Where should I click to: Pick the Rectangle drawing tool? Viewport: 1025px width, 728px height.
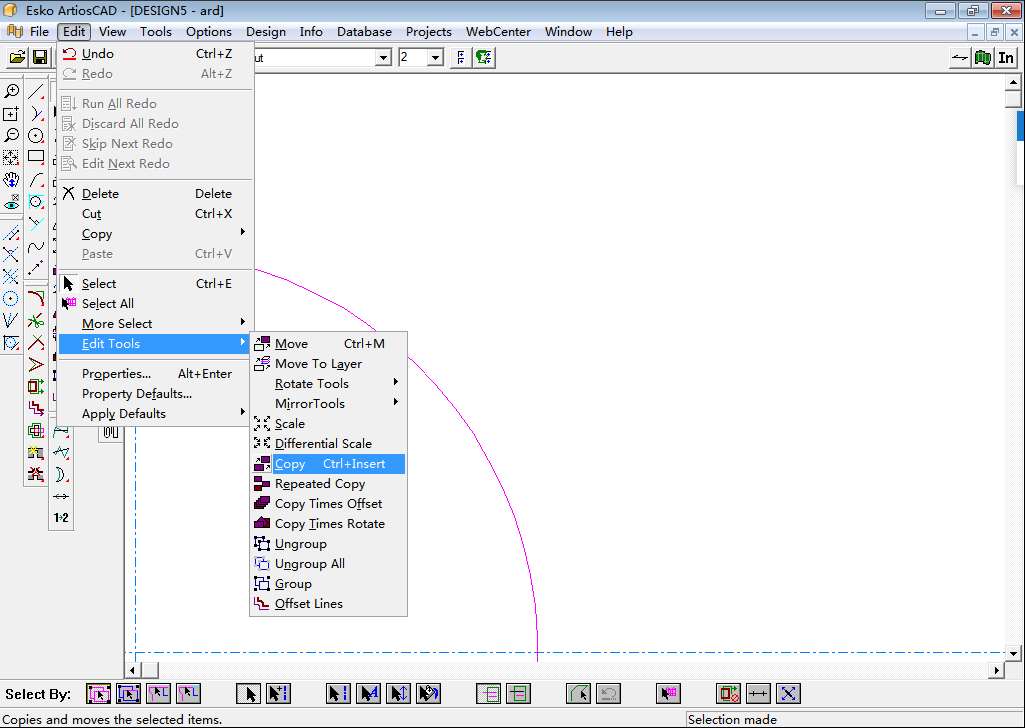(x=36, y=157)
